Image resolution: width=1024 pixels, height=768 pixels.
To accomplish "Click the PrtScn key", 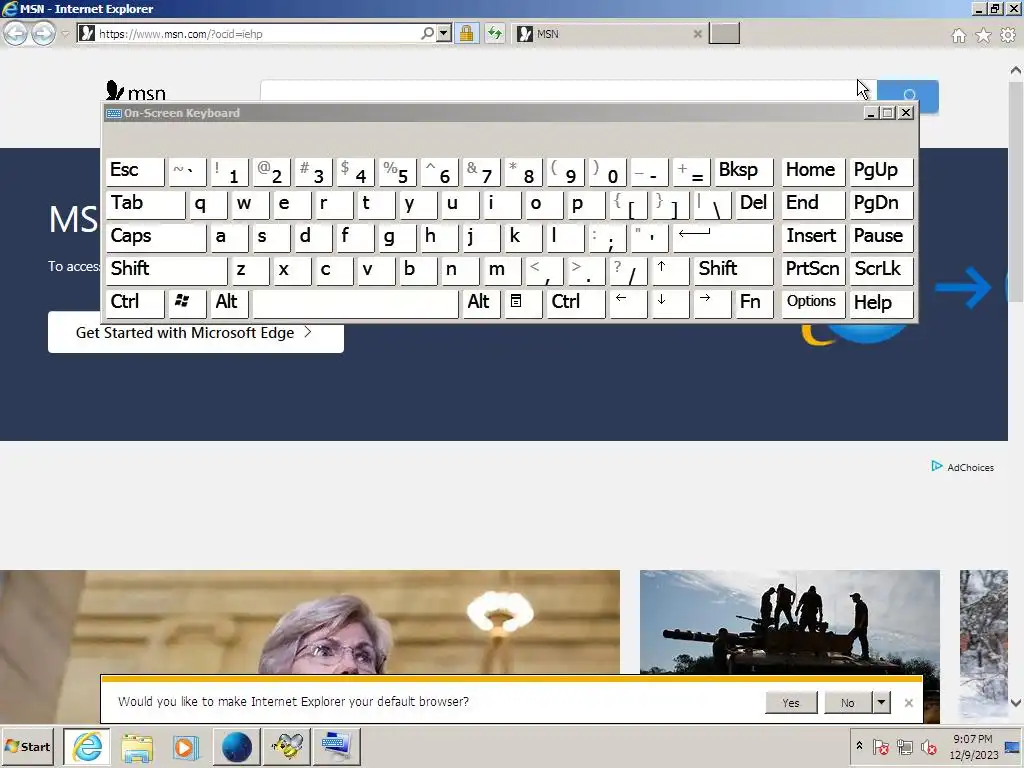I will coord(813,270).
